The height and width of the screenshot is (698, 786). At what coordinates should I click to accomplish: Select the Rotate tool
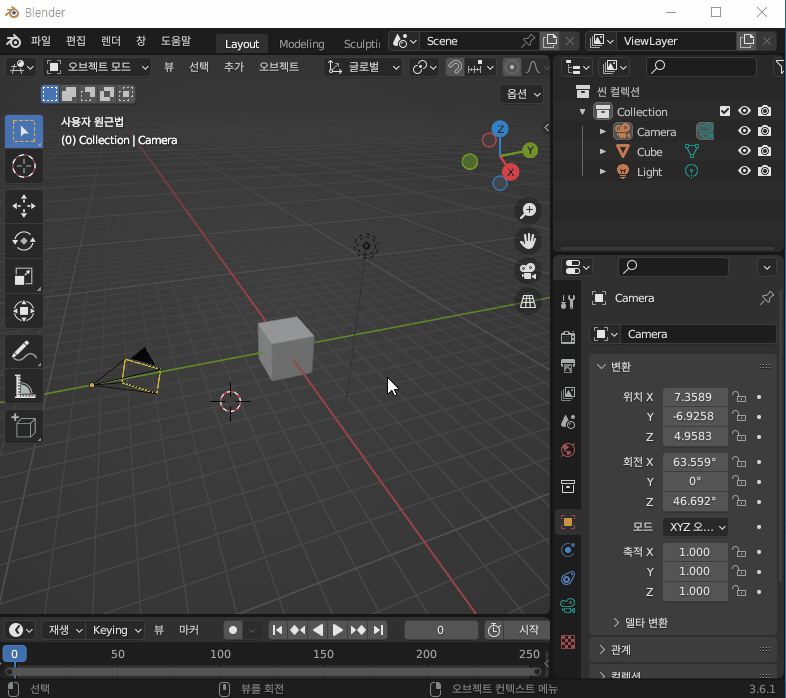tap(24, 241)
